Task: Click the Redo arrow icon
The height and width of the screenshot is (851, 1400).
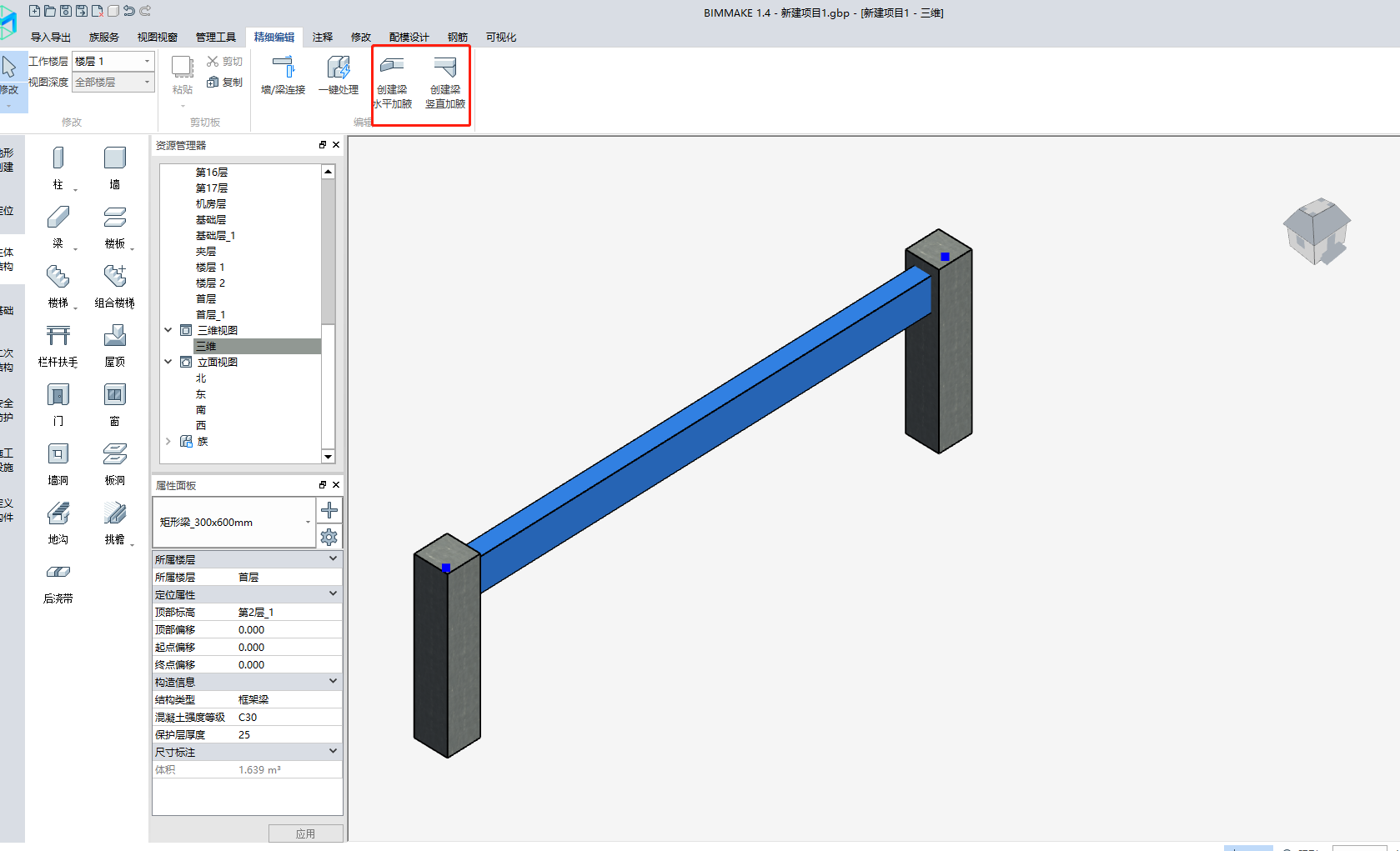Action: tap(145, 11)
